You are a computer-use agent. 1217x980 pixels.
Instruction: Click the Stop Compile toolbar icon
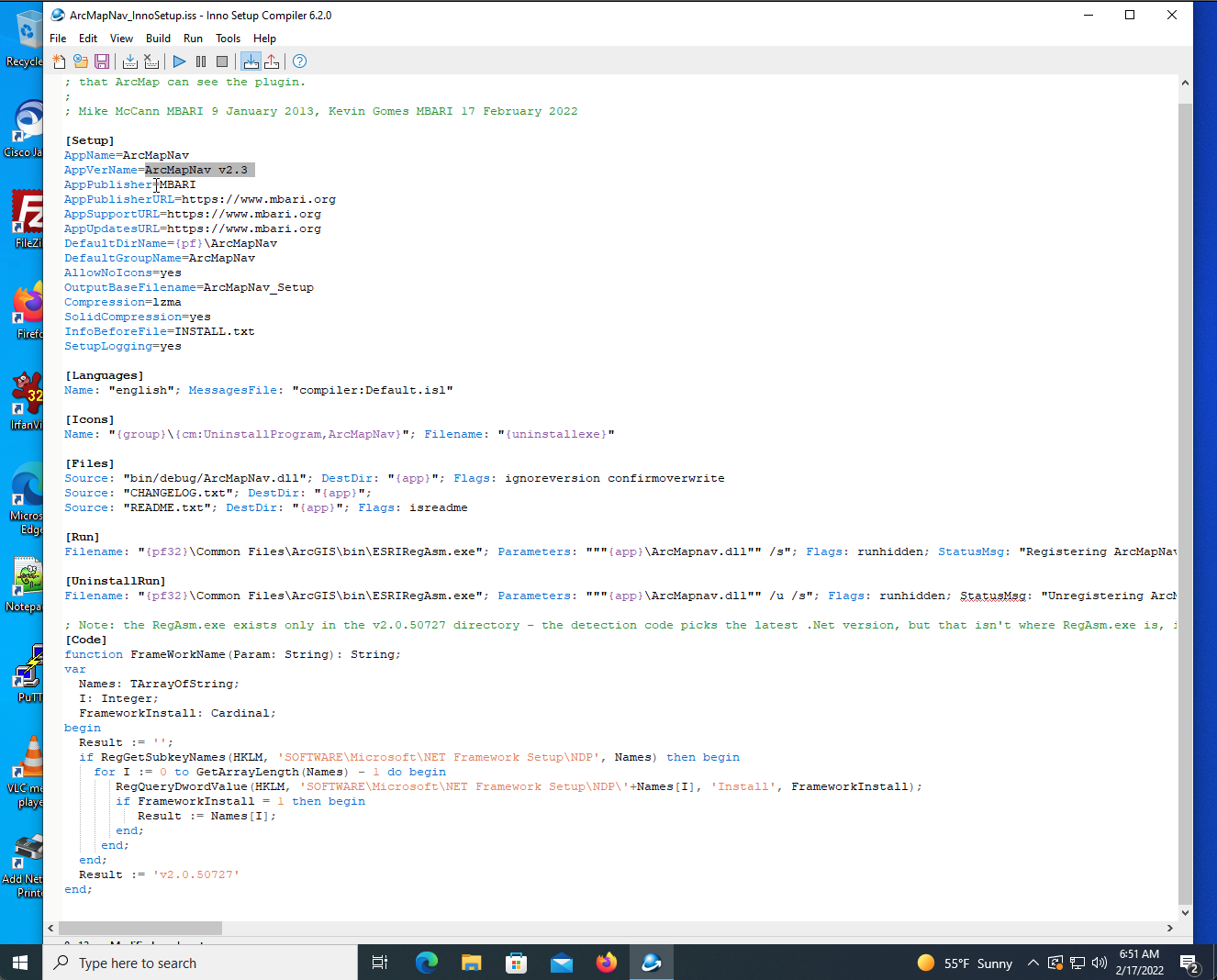(151, 61)
